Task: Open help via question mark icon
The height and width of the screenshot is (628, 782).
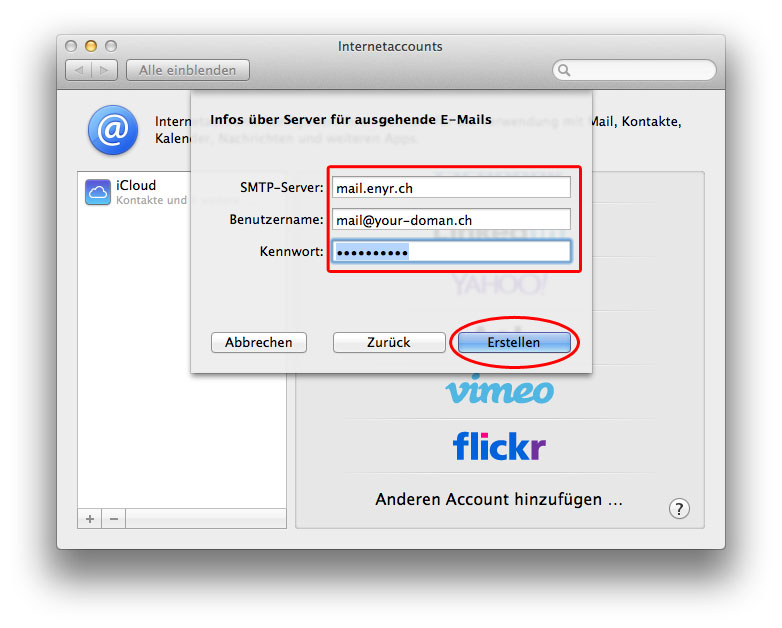Action: pos(679,509)
